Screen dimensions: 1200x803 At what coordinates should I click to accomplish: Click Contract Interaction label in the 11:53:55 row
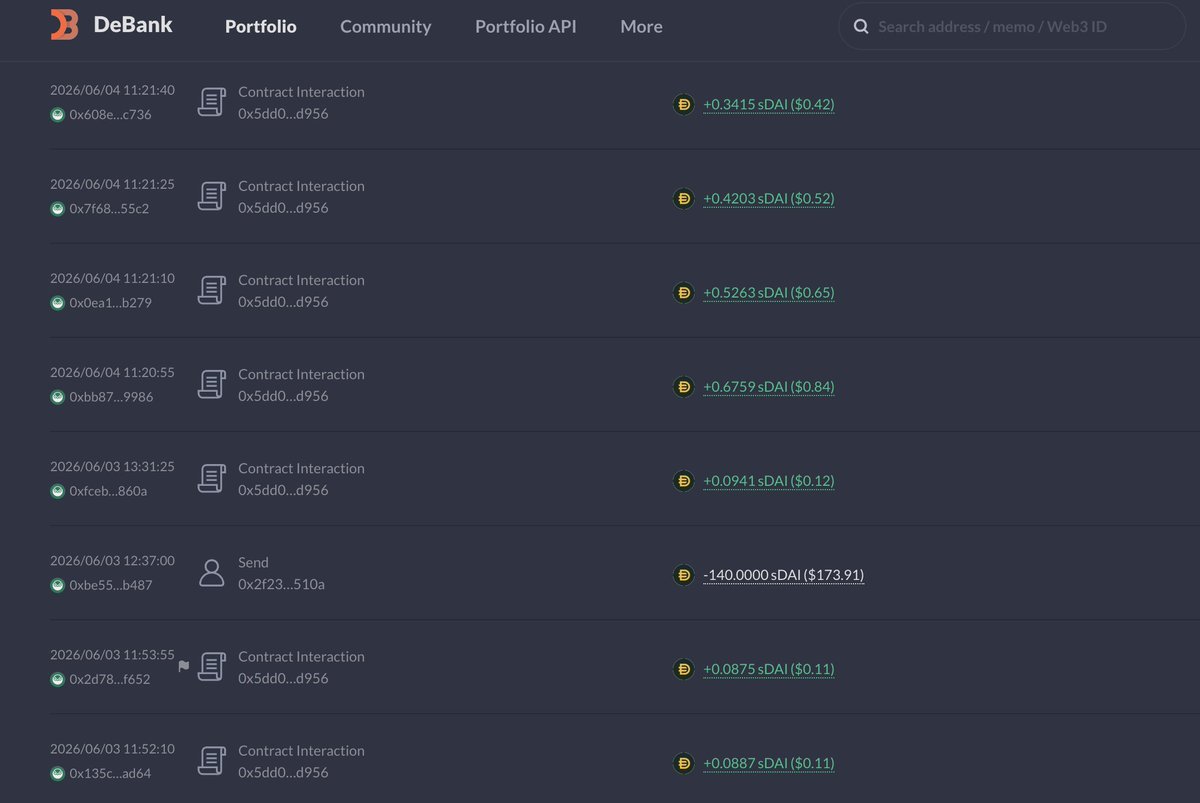pos(301,656)
